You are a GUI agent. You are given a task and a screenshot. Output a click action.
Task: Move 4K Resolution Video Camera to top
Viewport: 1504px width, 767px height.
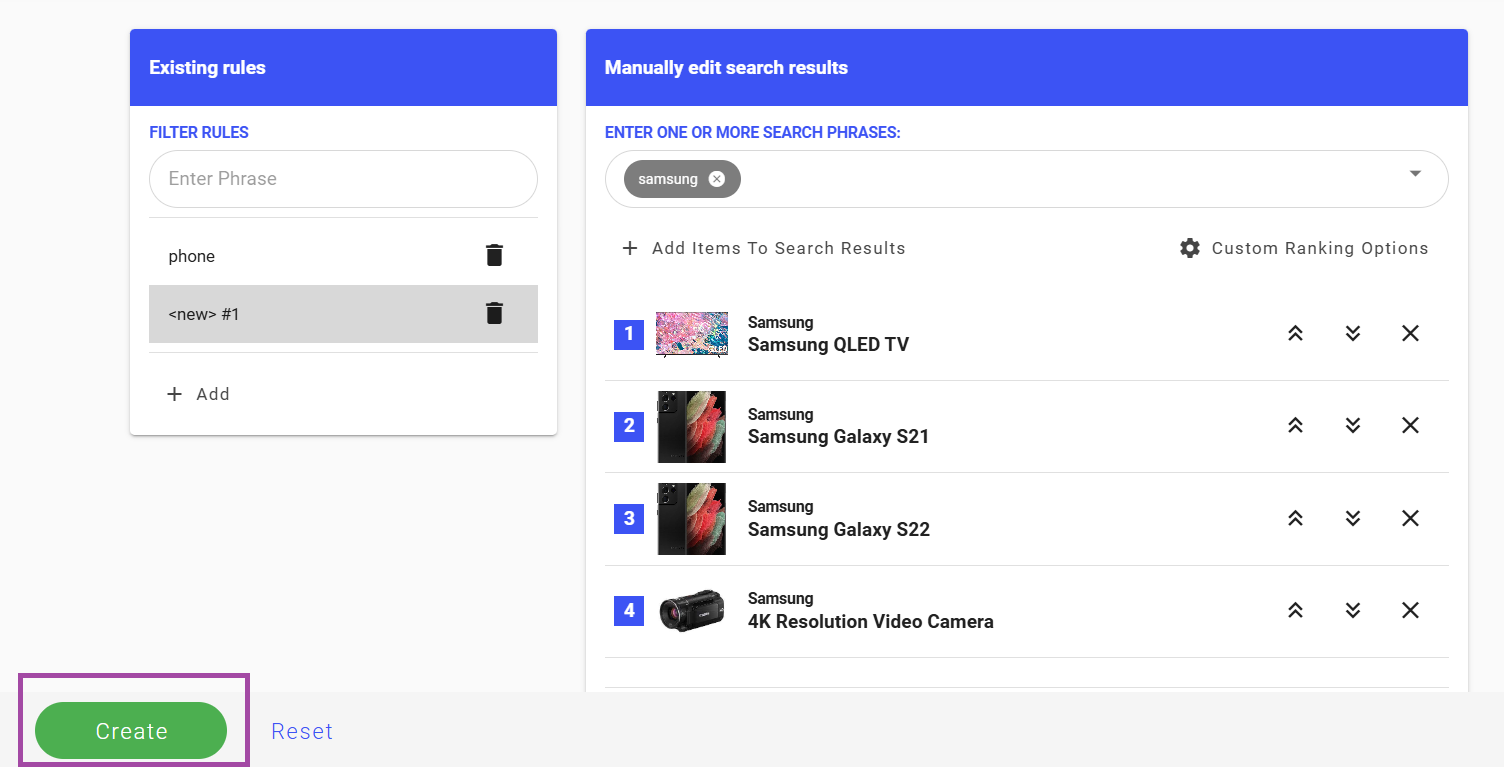pos(1295,610)
